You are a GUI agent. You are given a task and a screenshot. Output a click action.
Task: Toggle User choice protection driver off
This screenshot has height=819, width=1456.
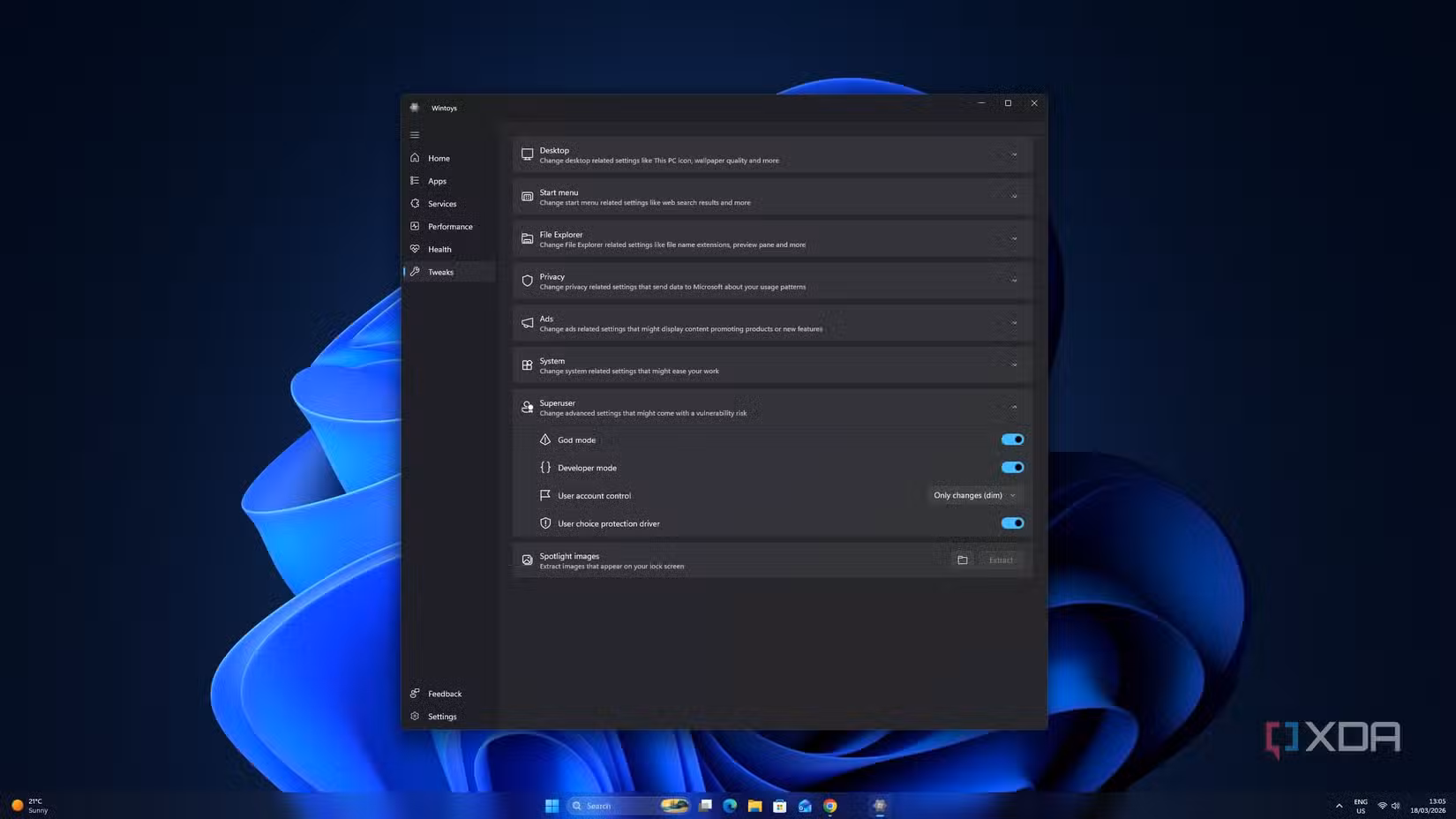click(1012, 523)
